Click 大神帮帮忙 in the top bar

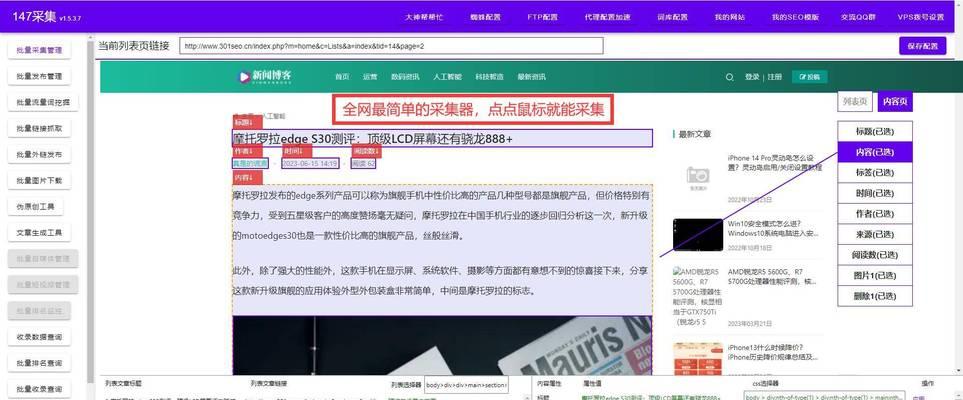pos(423,17)
